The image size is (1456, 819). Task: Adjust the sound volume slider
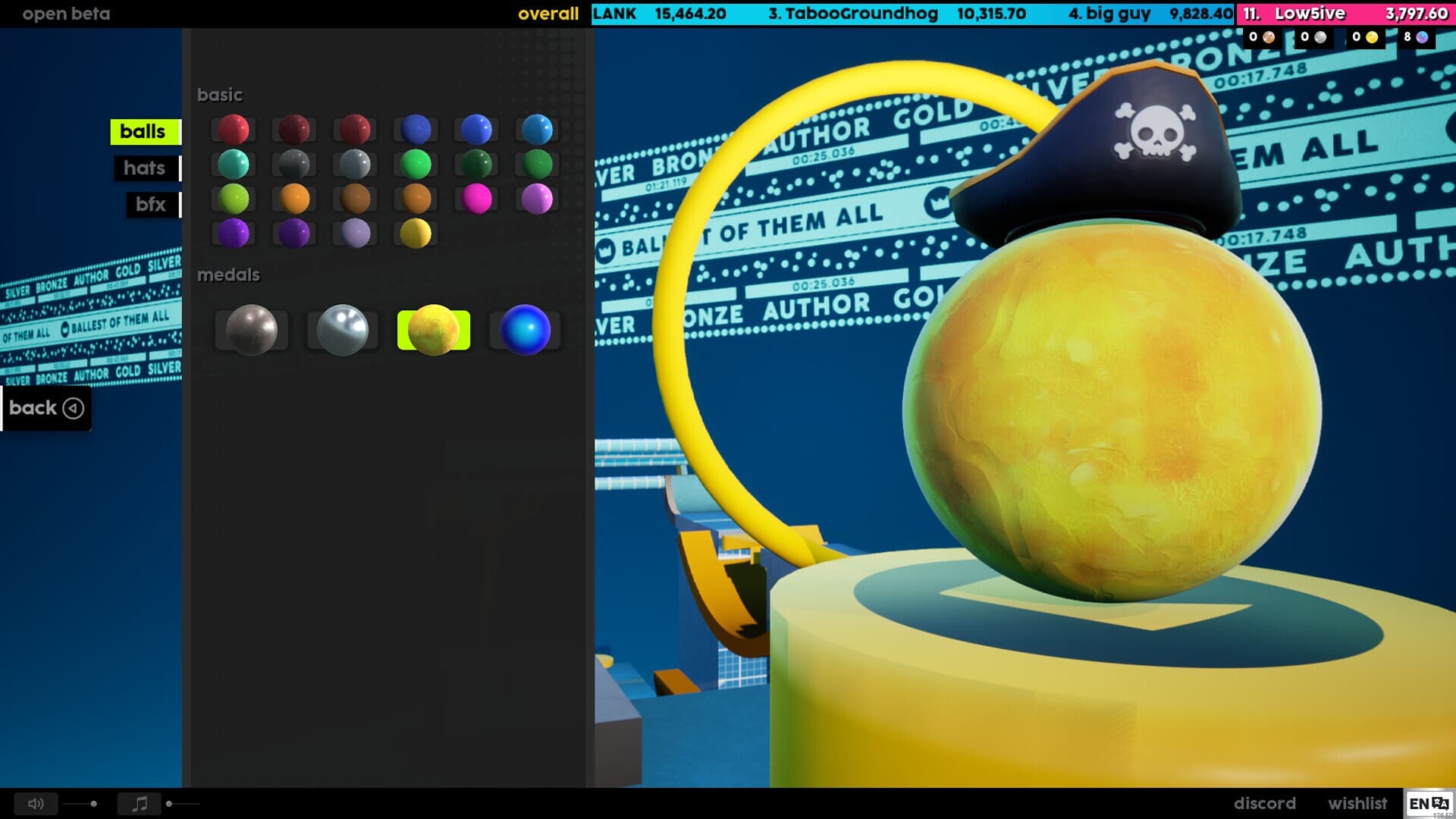click(x=93, y=804)
